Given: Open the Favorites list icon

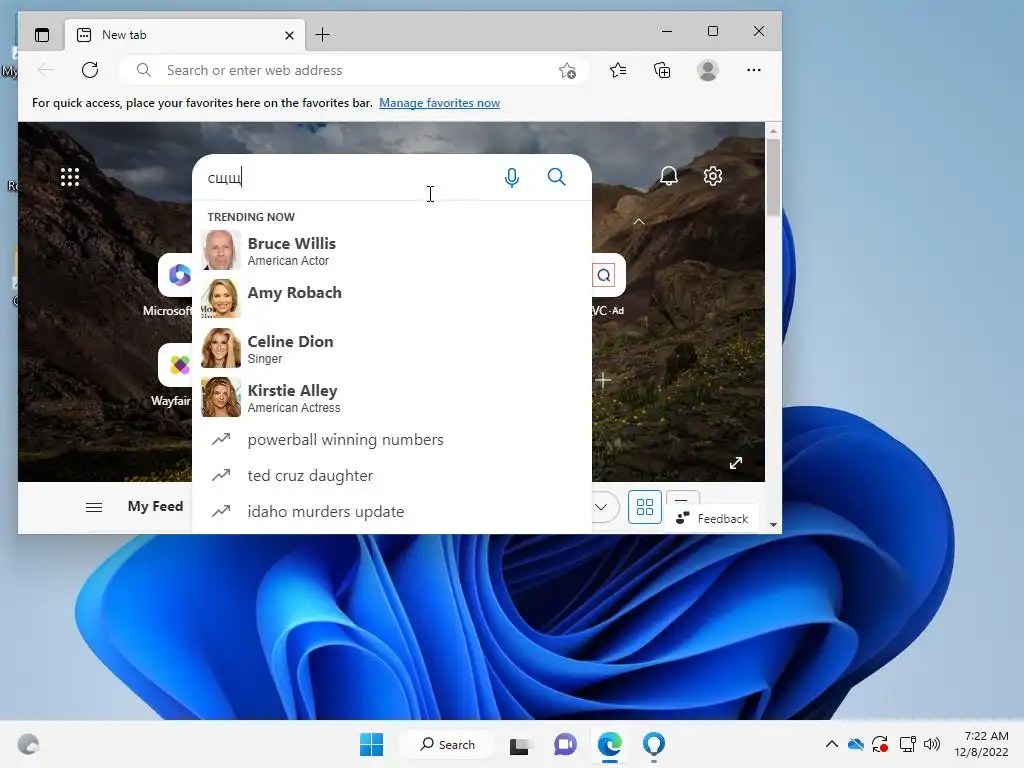Looking at the screenshot, I should 618,70.
